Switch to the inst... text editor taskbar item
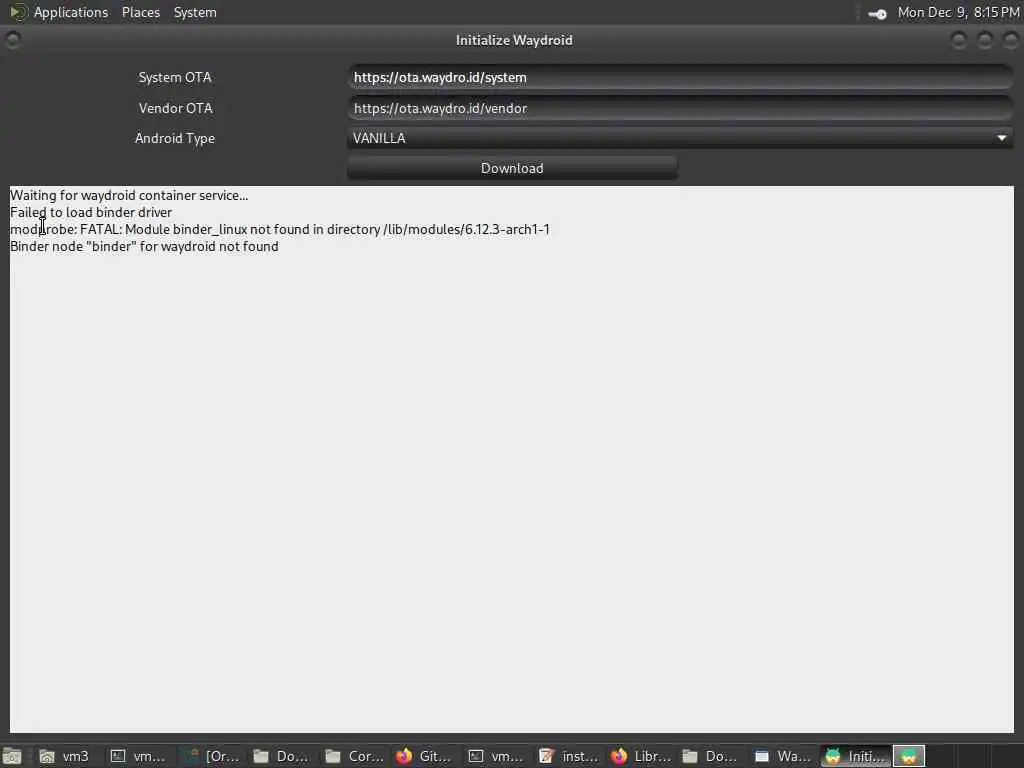 (x=567, y=756)
